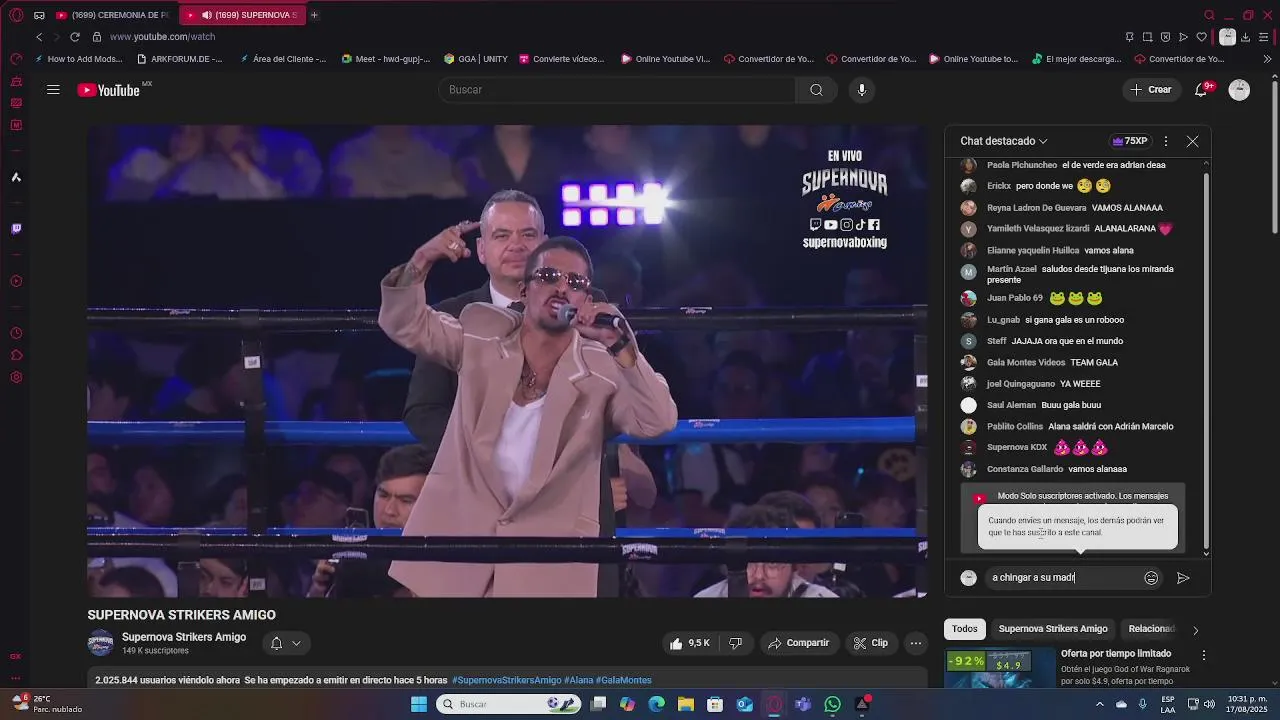This screenshot has width=1280, height=720.
Task: Focus the YouTube Buscar search field
Action: 617,90
